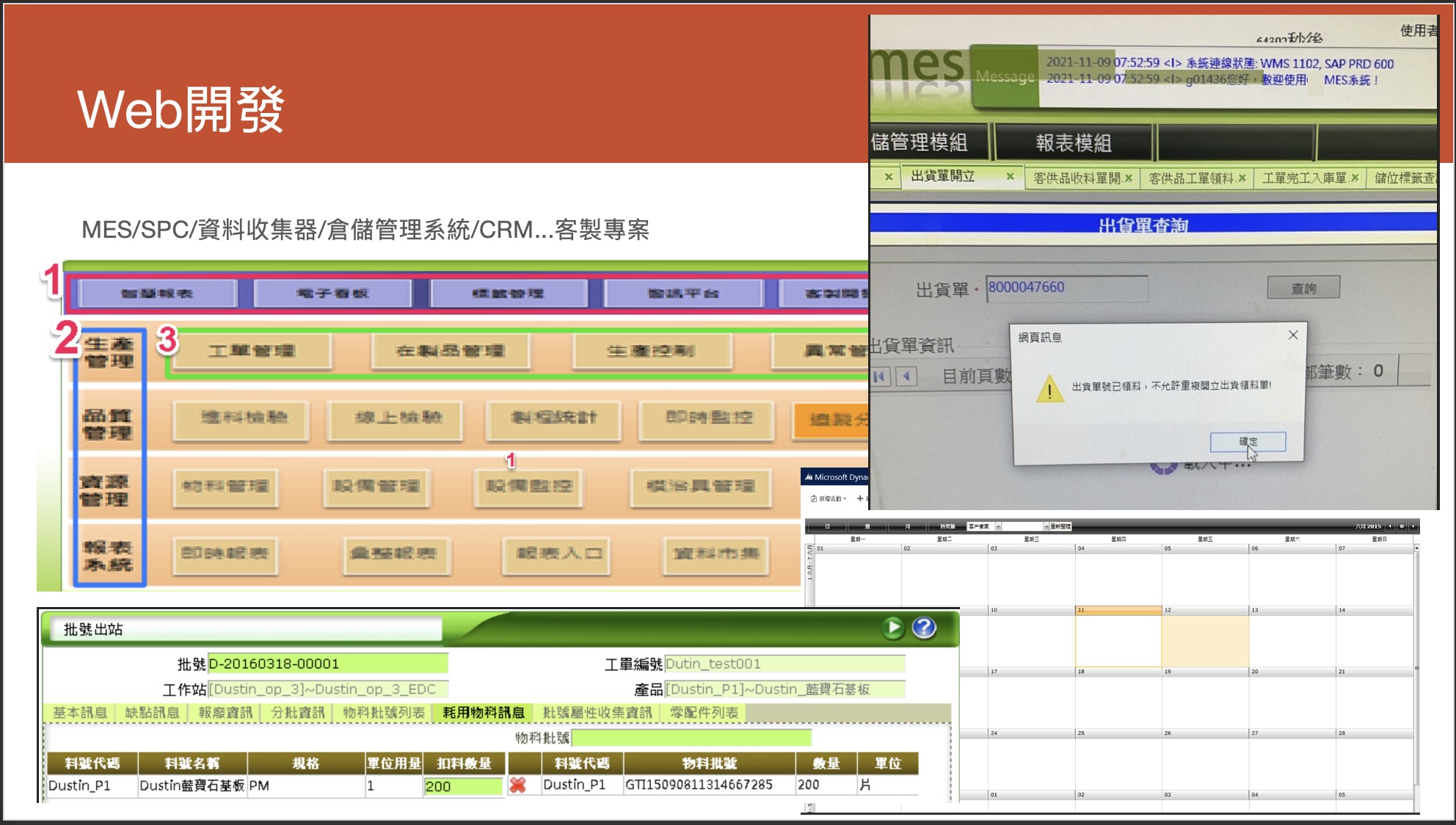This screenshot has height=825, width=1456.
Task: Click the red X delete material row icon
Action: click(x=517, y=785)
